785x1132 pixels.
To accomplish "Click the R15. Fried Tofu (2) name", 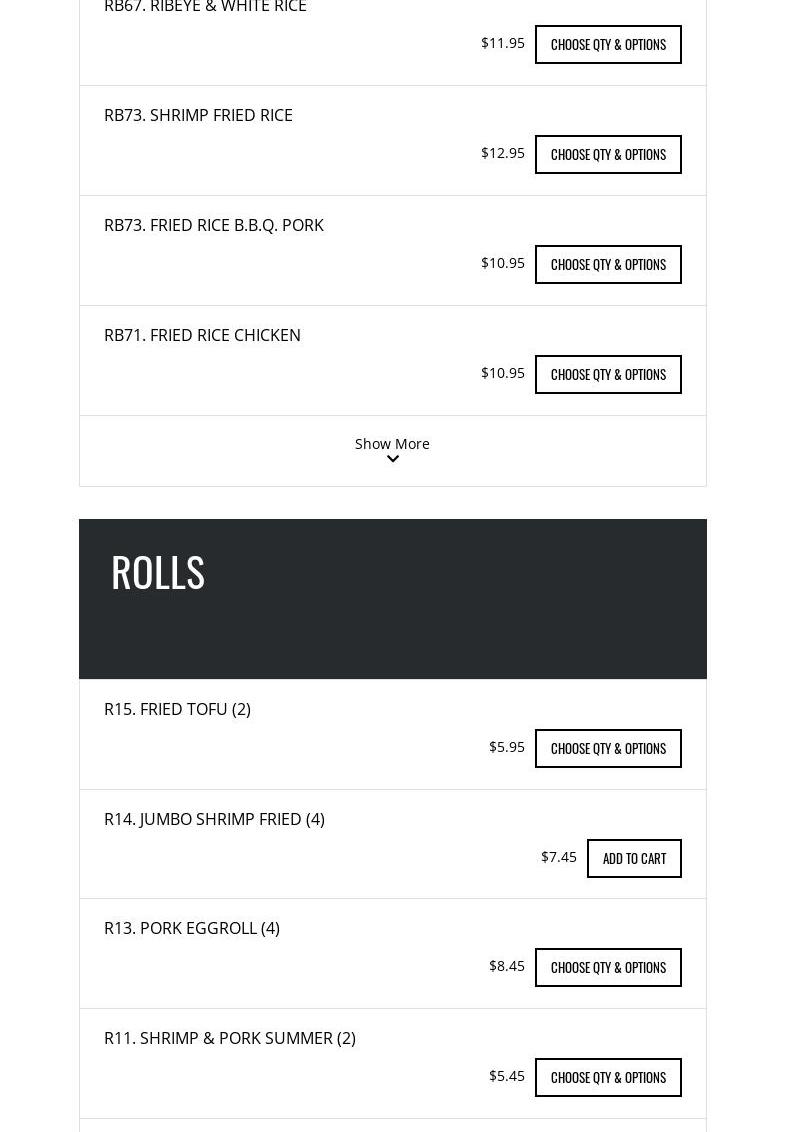I will (x=177, y=709).
